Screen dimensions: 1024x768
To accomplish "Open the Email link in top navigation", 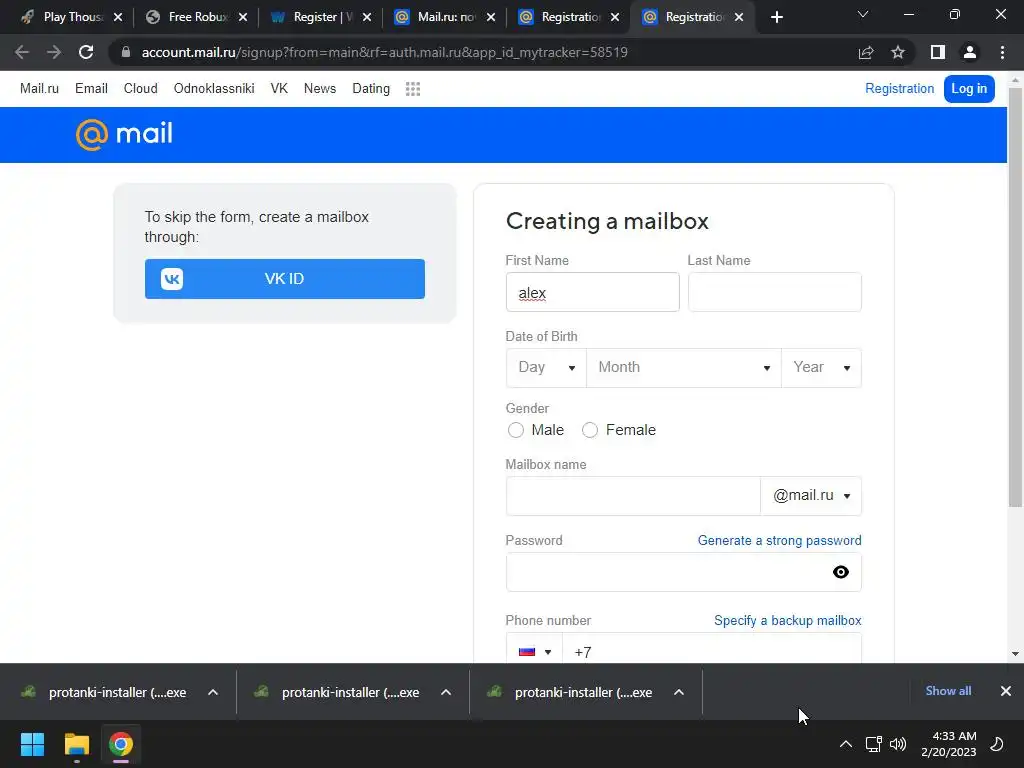I will click(91, 88).
